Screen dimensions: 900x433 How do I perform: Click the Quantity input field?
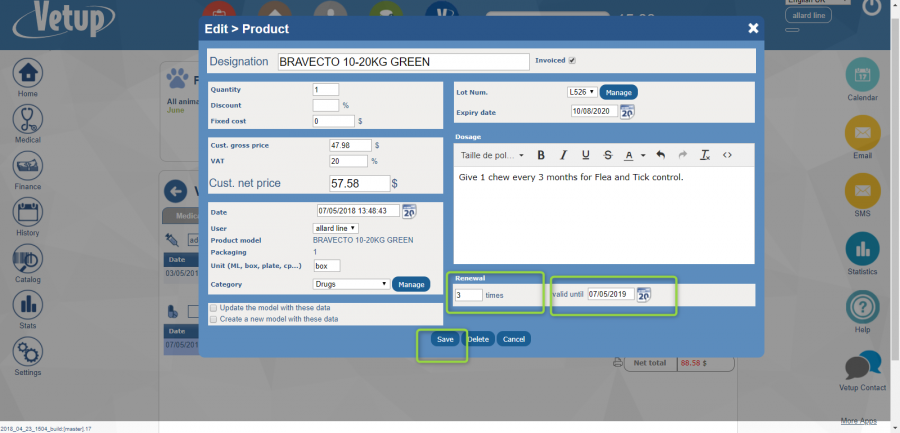point(325,90)
